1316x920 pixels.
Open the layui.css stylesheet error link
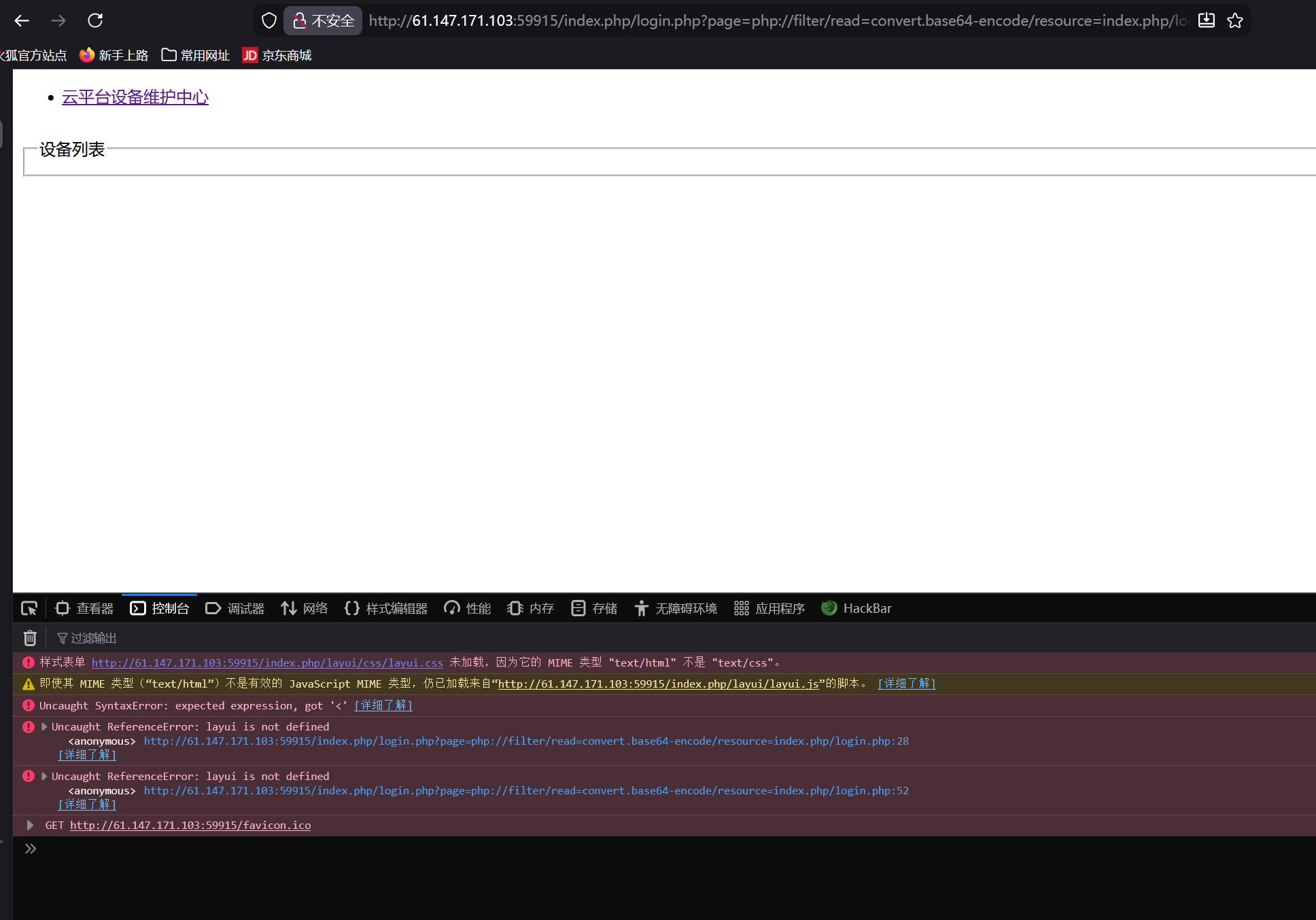tap(267, 662)
